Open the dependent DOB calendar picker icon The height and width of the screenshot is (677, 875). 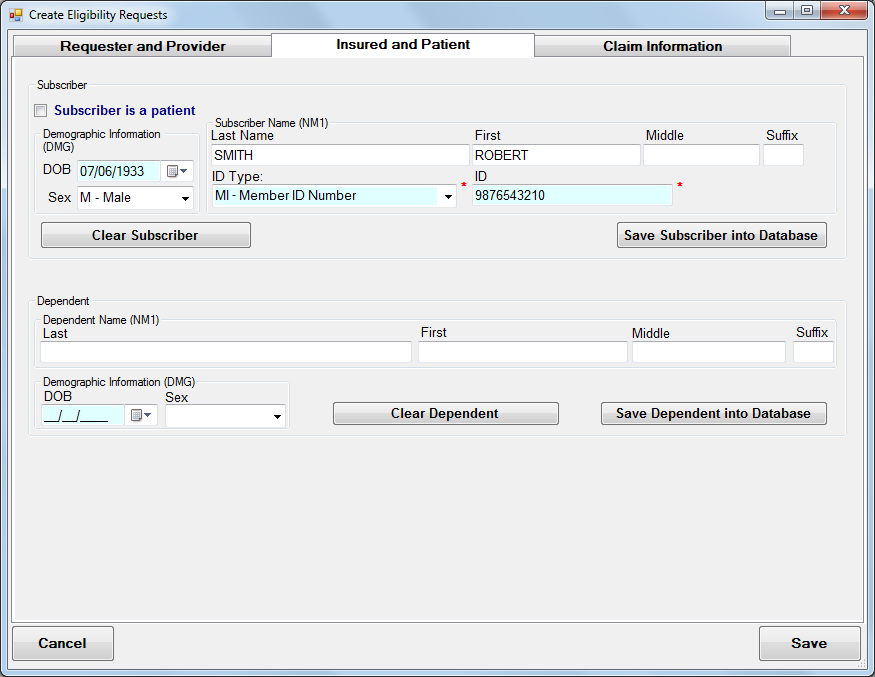(138, 414)
